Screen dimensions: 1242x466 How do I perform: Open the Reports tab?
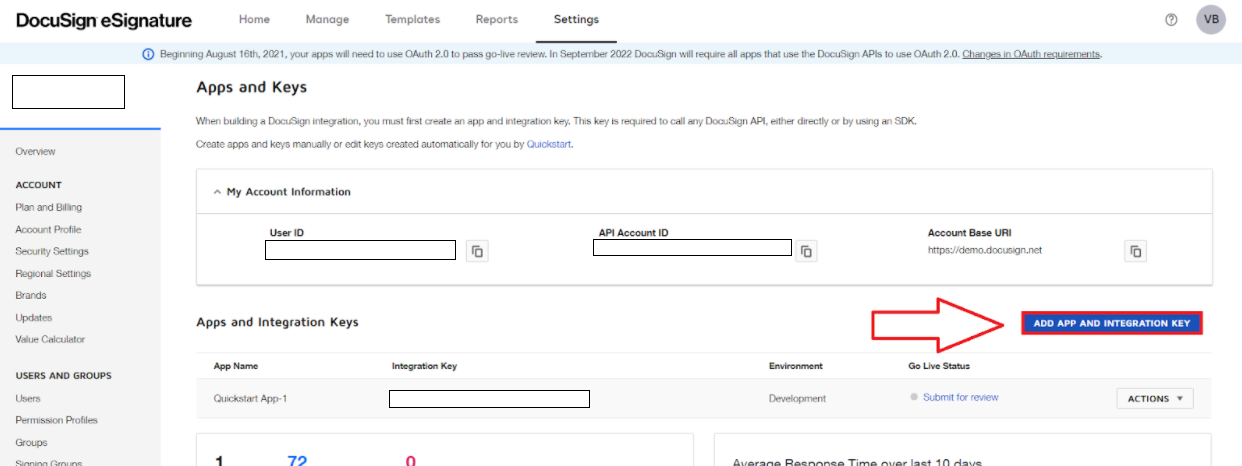pyautogui.click(x=497, y=20)
